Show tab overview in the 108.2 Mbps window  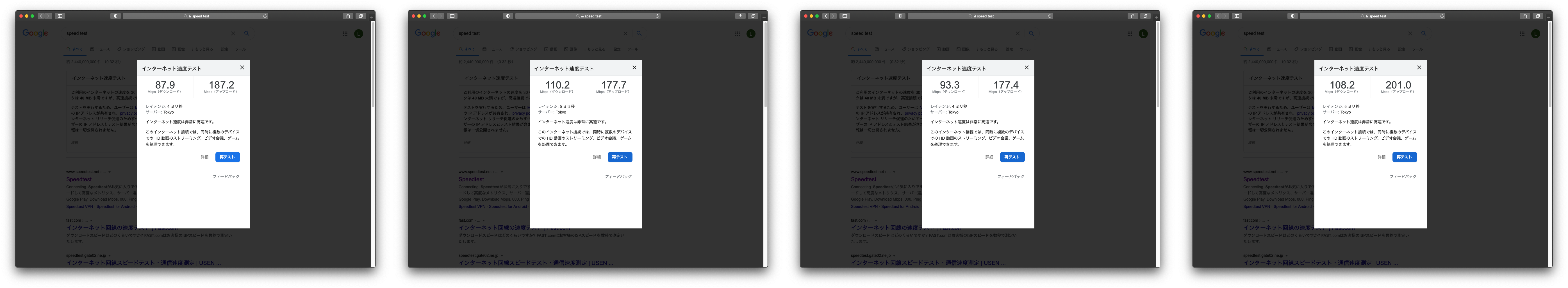pyautogui.click(x=1538, y=16)
